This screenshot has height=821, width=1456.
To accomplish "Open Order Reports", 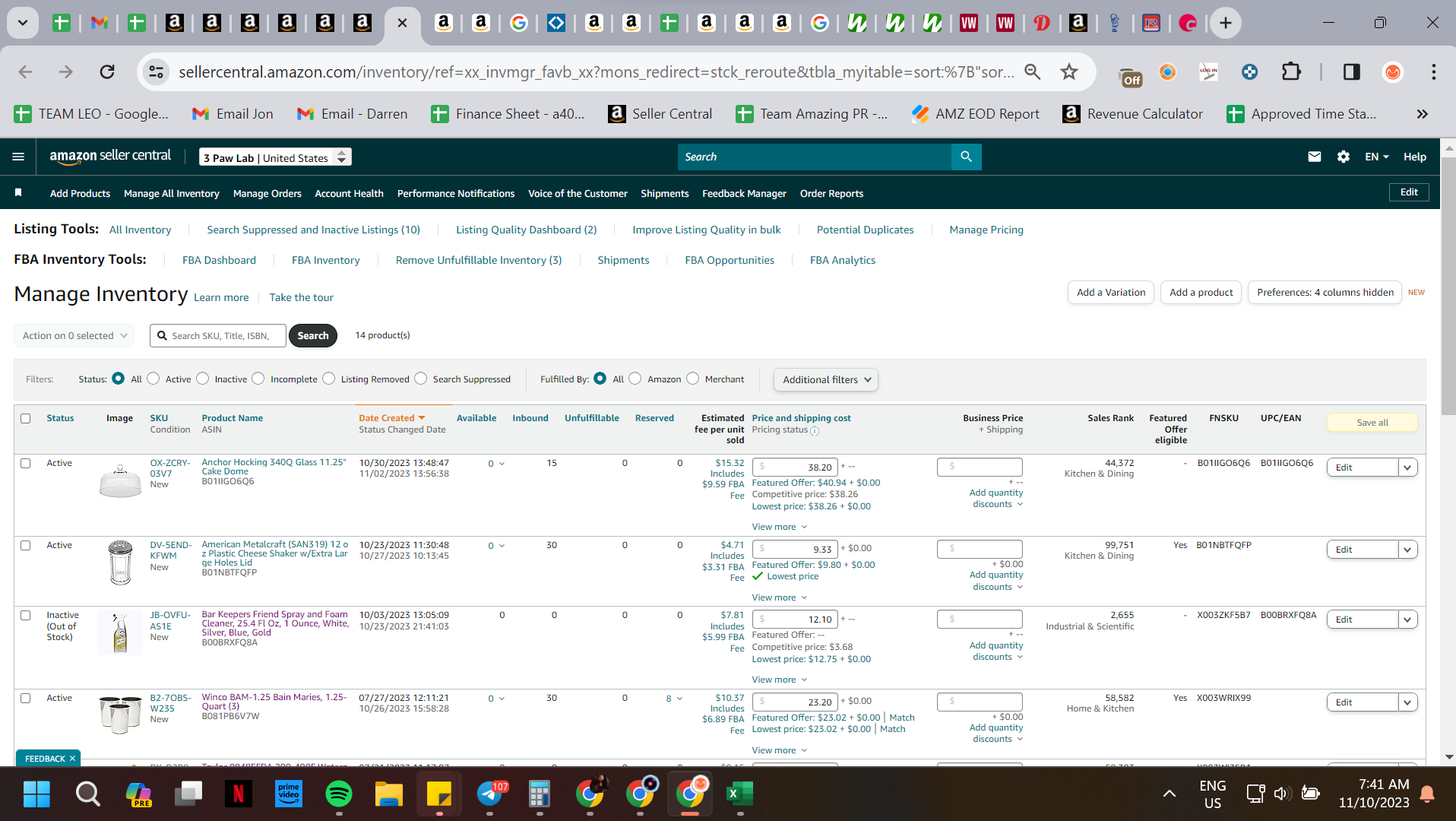I will click(831, 193).
